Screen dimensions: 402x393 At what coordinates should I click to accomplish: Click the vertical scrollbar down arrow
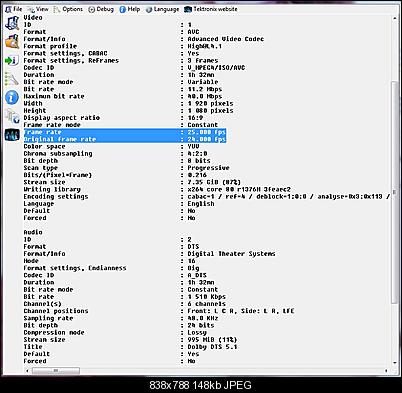pos(395,362)
